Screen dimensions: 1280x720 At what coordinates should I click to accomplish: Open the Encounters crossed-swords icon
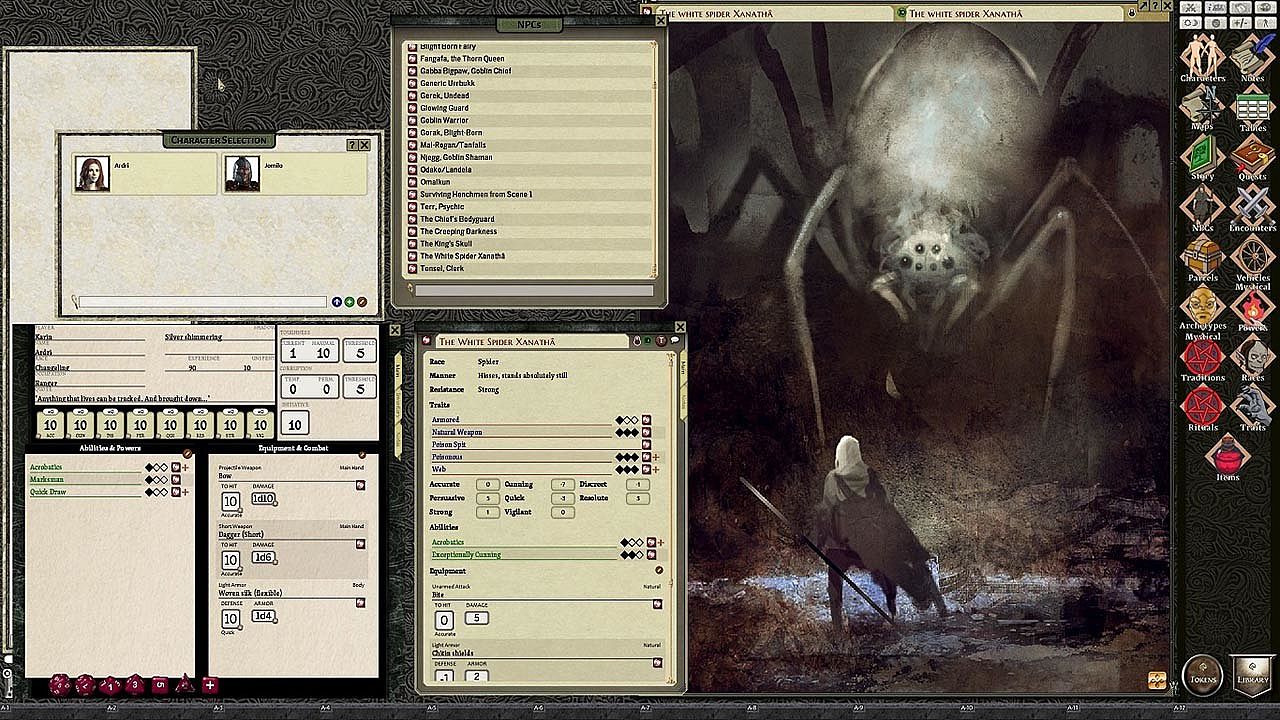(x=1252, y=208)
